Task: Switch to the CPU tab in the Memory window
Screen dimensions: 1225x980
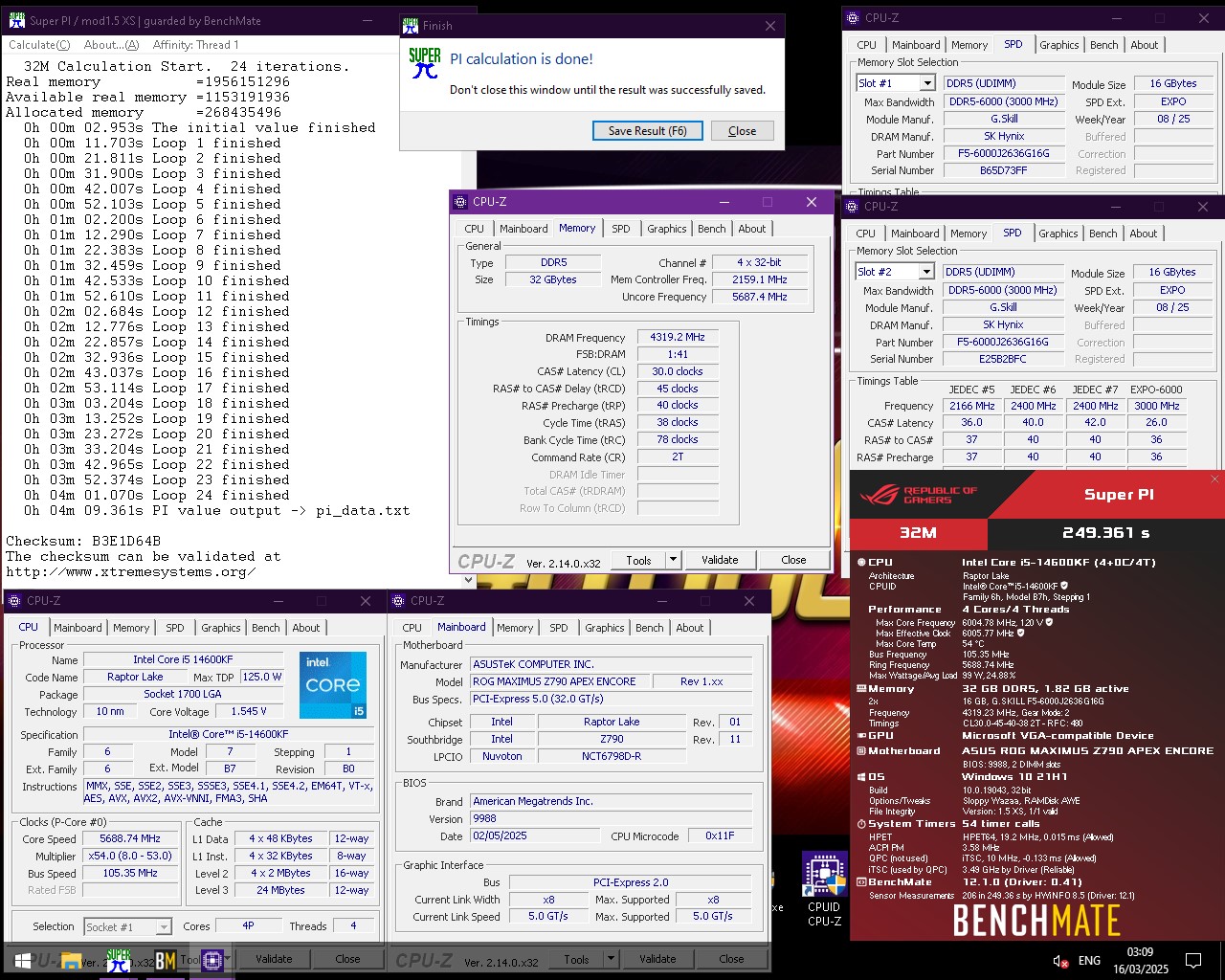Action: click(x=475, y=229)
